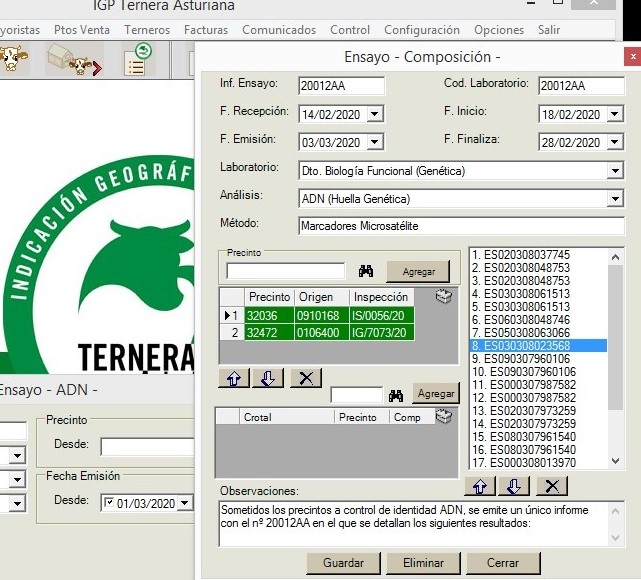Image resolution: width=641 pixels, height=580 pixels.
Task: Click the barn with cow toolbar icon
Action: pyautogui.click(x=76, y=62)
